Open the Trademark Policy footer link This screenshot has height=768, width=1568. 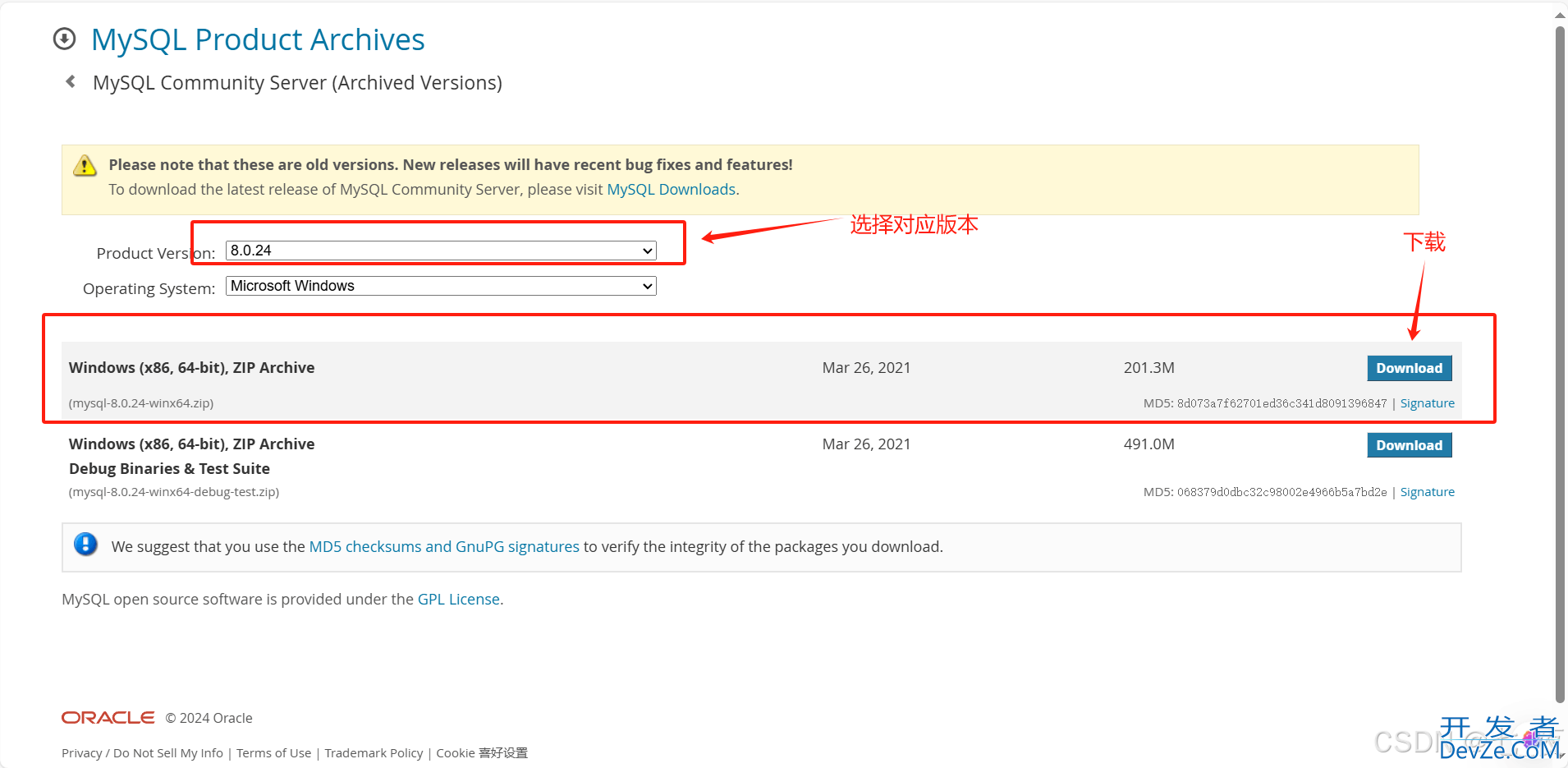[x=374, y=753]
